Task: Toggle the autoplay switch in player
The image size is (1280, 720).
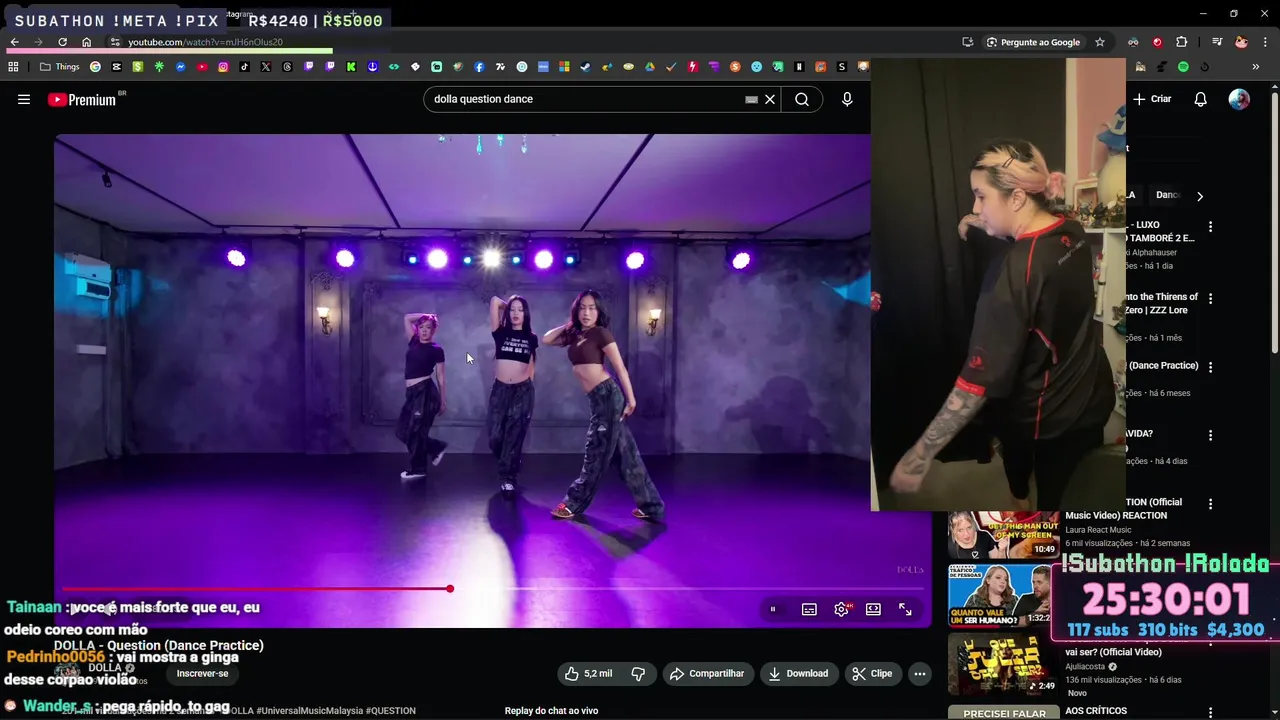Action: click(773, 609)
